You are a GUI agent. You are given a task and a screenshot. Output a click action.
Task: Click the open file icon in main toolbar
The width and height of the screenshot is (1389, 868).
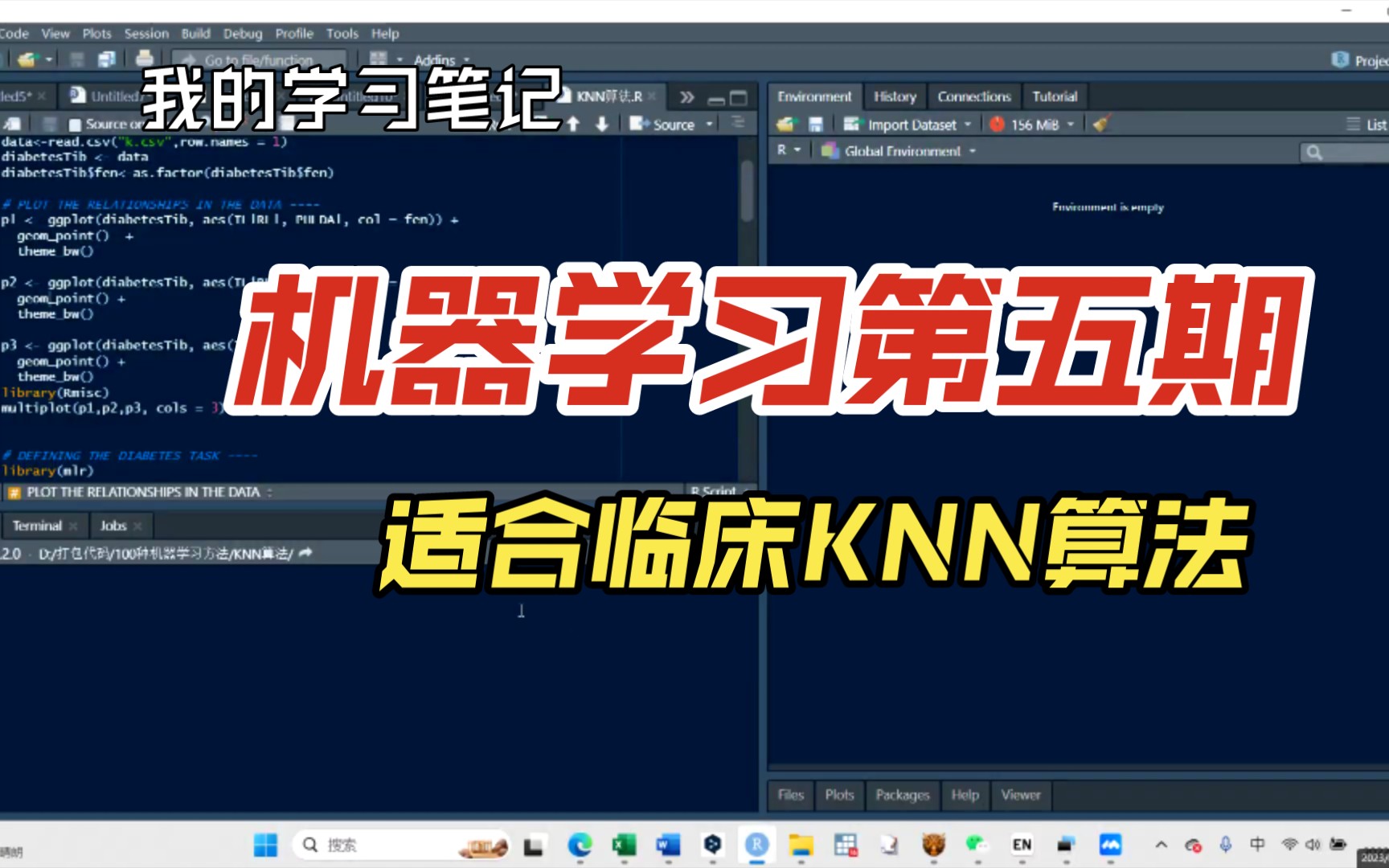point(27,59)
